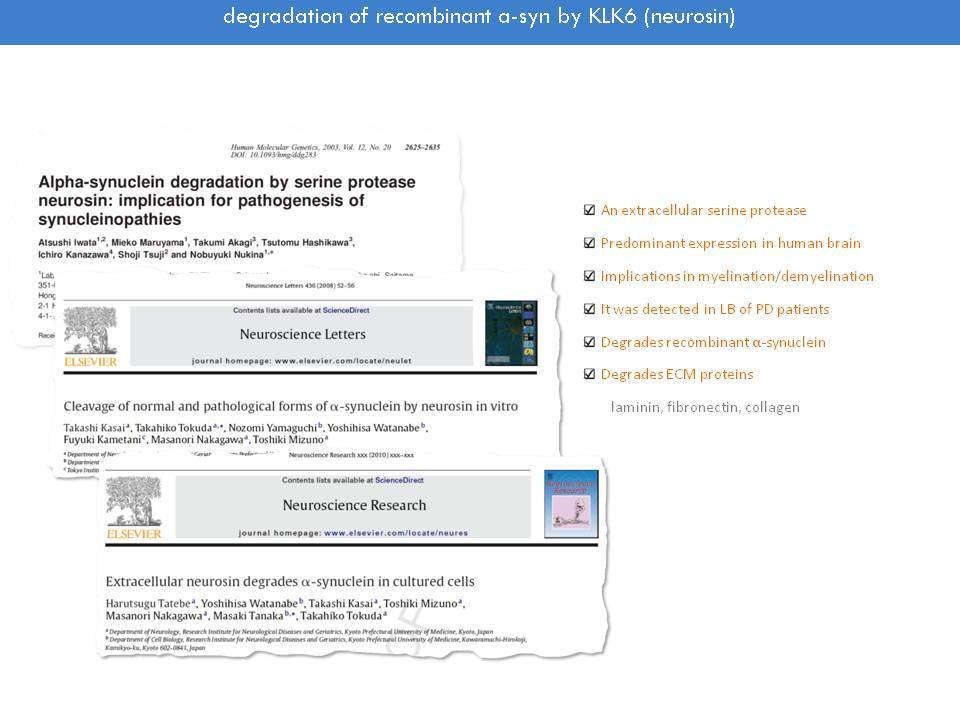Click the 'Neuroscience Letters' journal name
Screen dimensions: 960x720
[x=302, y=334]
